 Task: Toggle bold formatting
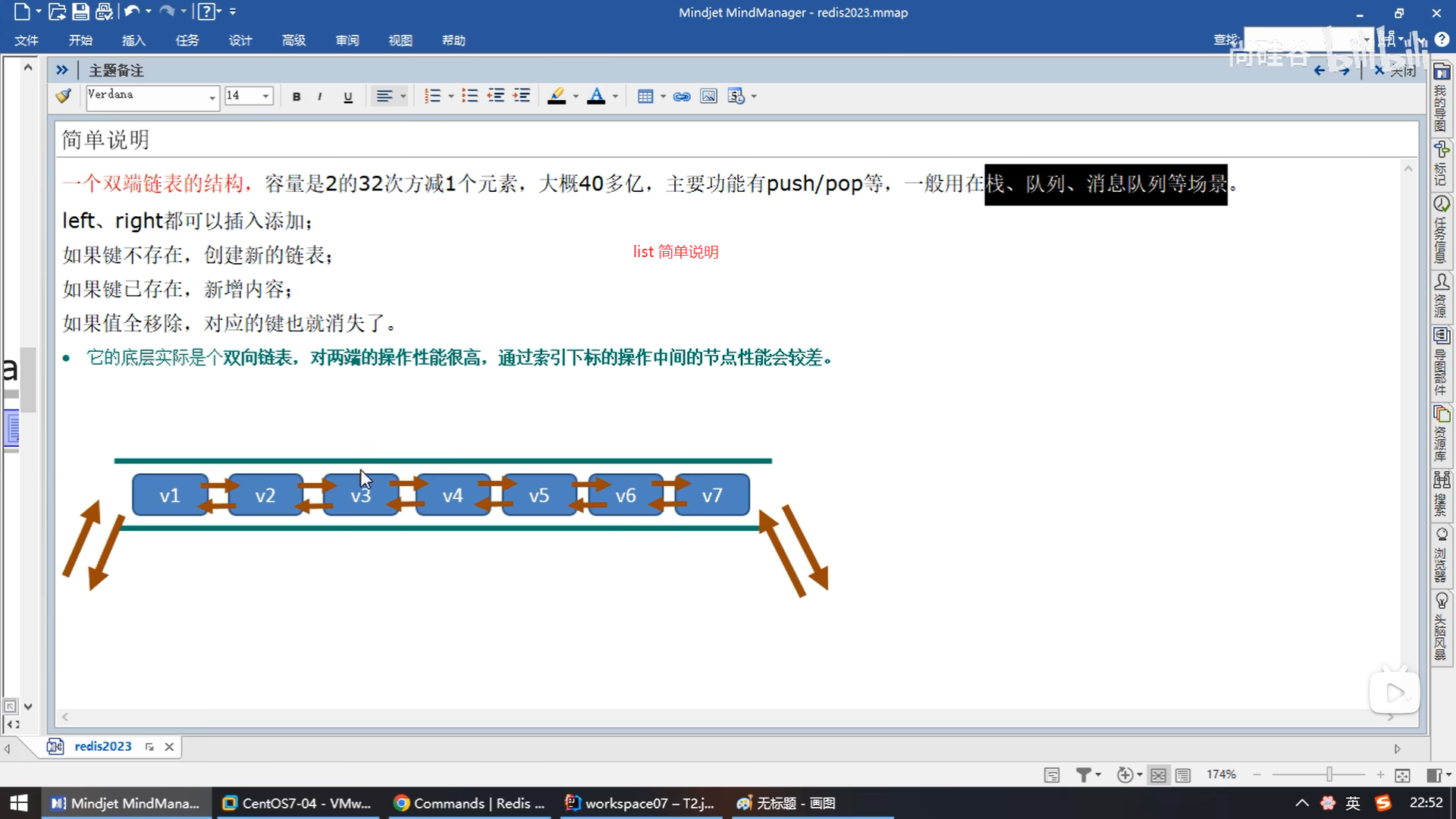click(297, 96)
